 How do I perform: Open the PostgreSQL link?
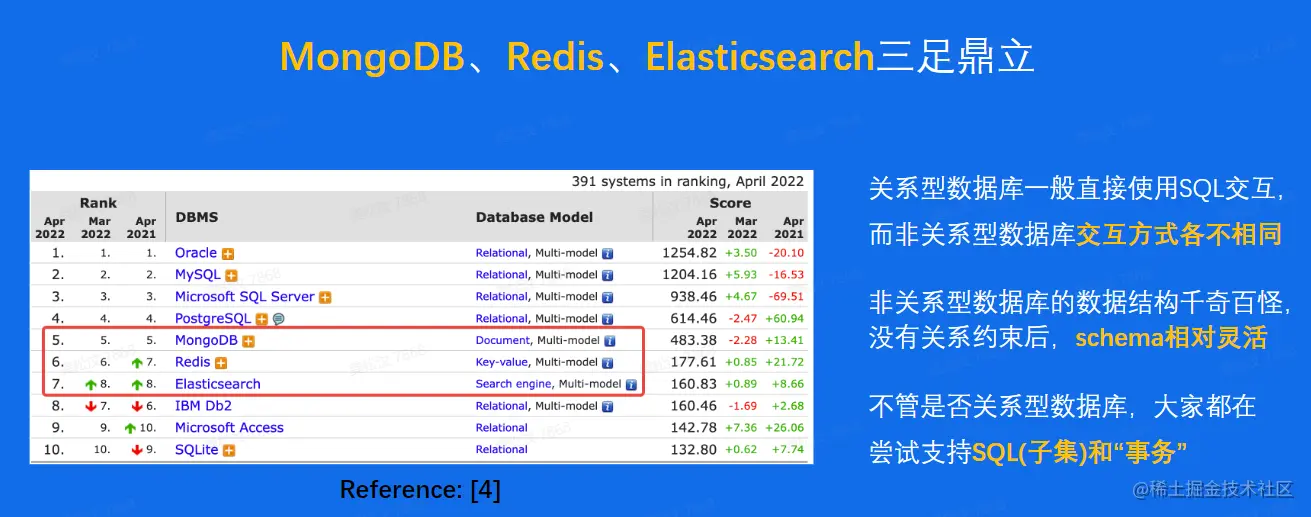pyautogui.click(x=213, y=319)
